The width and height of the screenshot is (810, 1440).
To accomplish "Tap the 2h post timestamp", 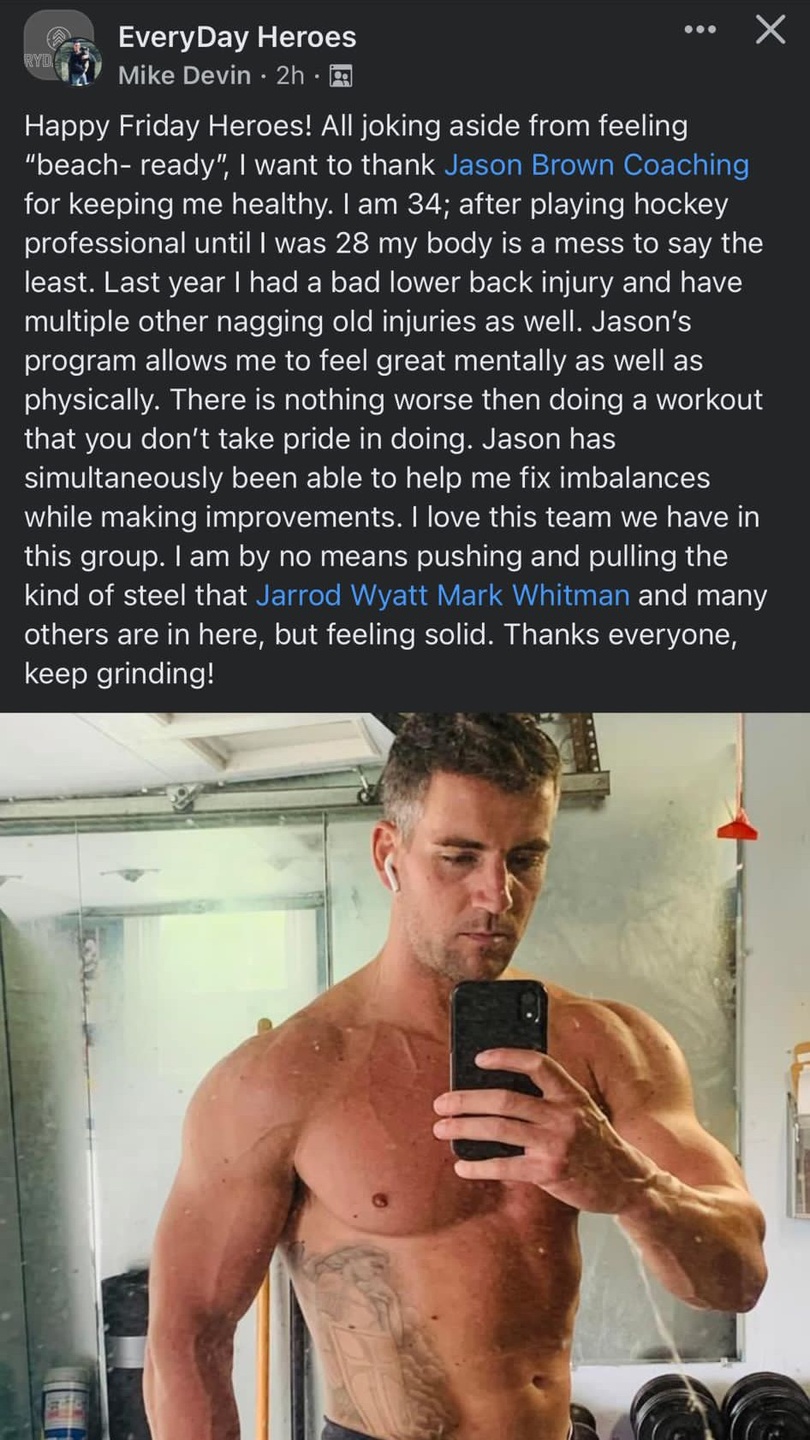I will [289, 75].
